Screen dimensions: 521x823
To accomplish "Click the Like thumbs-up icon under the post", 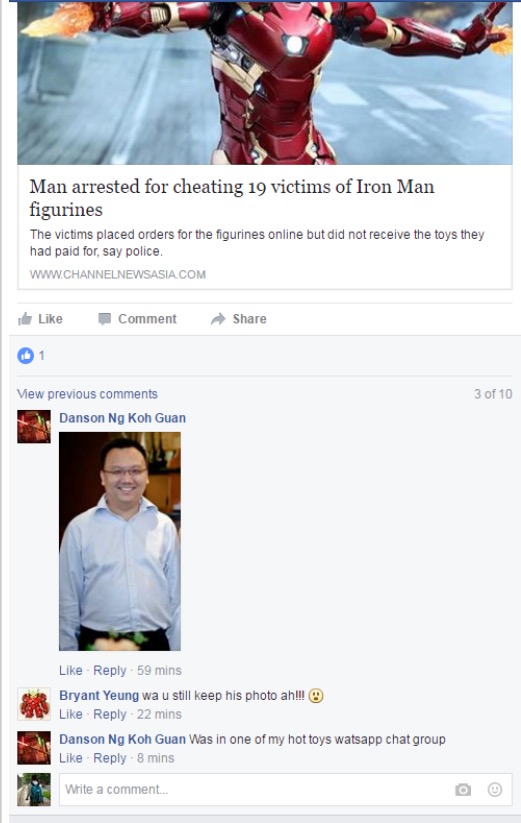I will click(25, 319).
